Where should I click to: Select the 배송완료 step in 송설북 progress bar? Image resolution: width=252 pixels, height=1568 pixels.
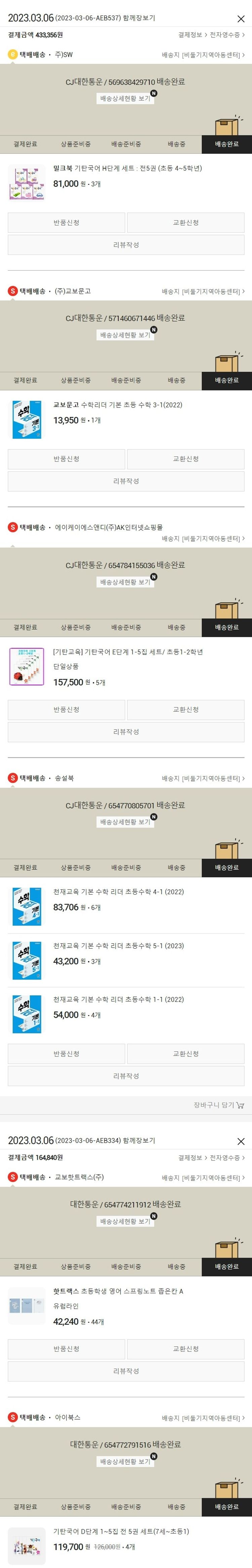[226, 867]
